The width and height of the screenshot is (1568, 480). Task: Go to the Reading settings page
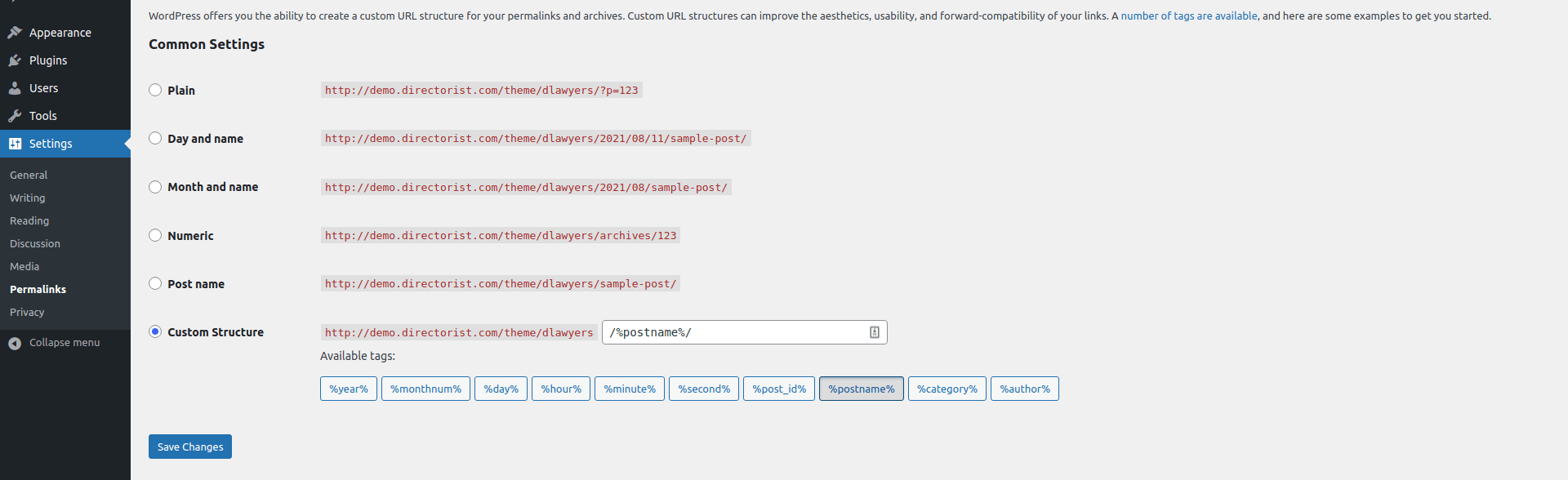(29, 221)
